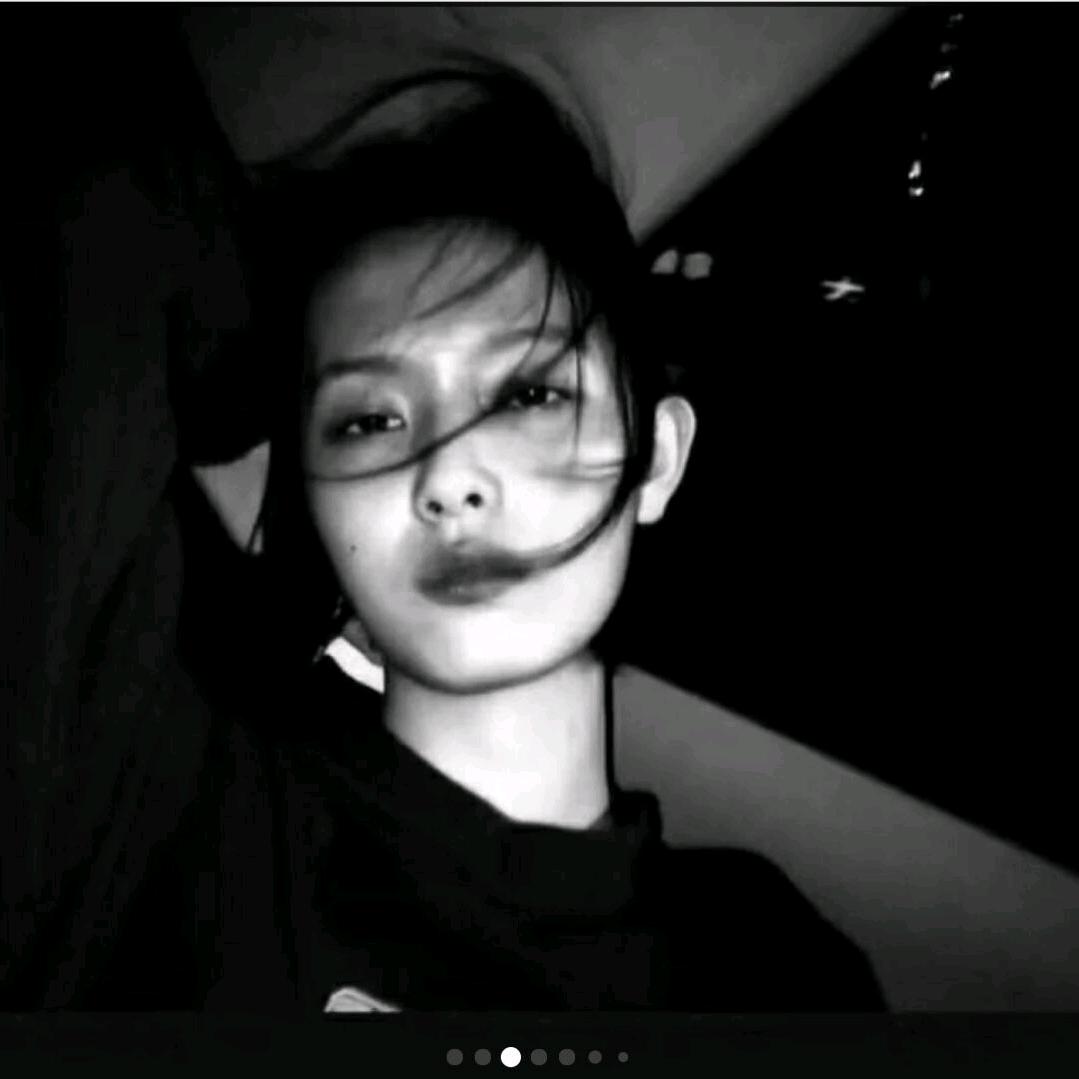Switch to the sixth carousel dot
The image size is (1079, 1079).
595,1057
